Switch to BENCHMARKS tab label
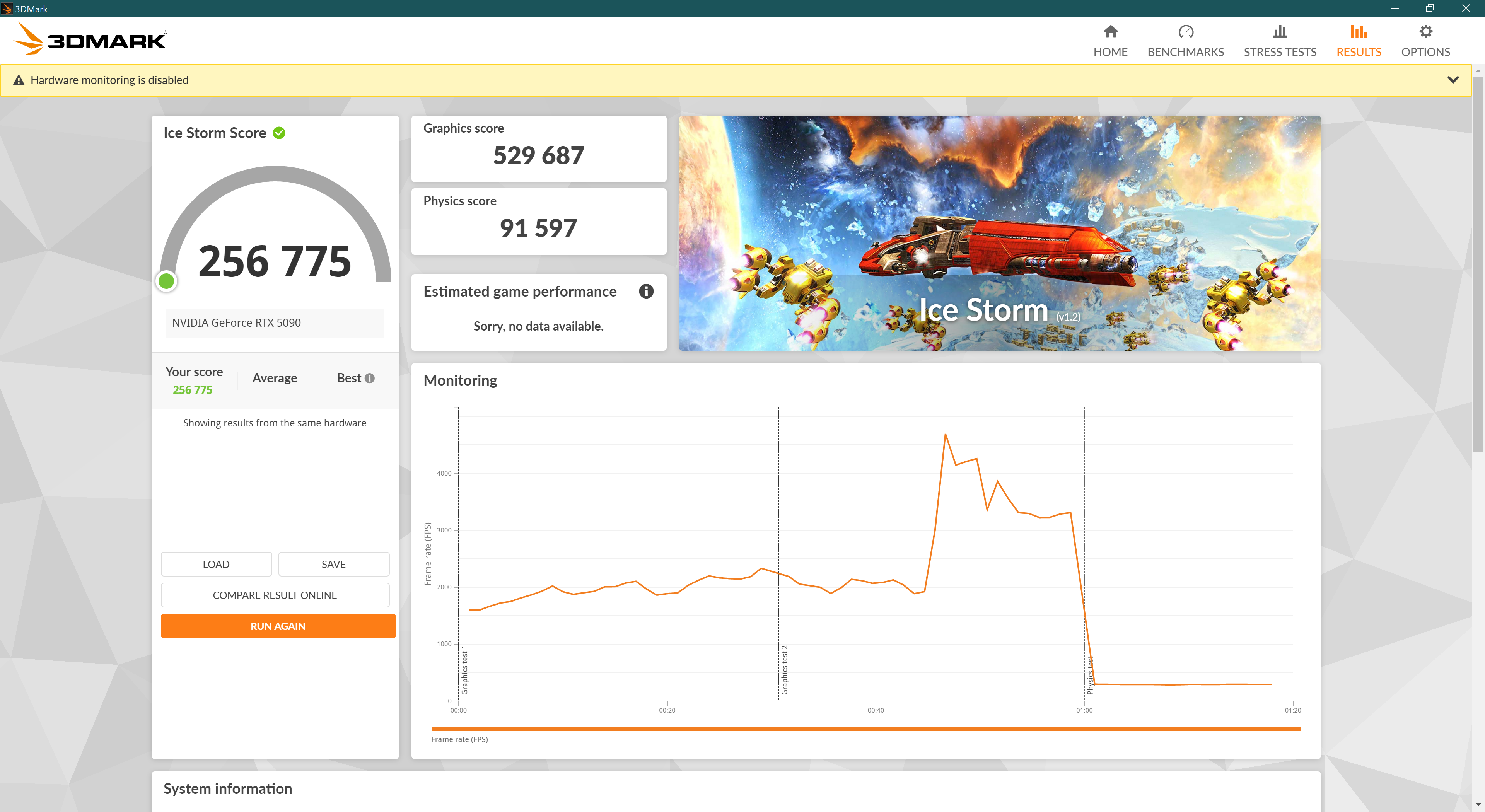The height and width of the screenshot is (812, 1485). (1185, 52)
